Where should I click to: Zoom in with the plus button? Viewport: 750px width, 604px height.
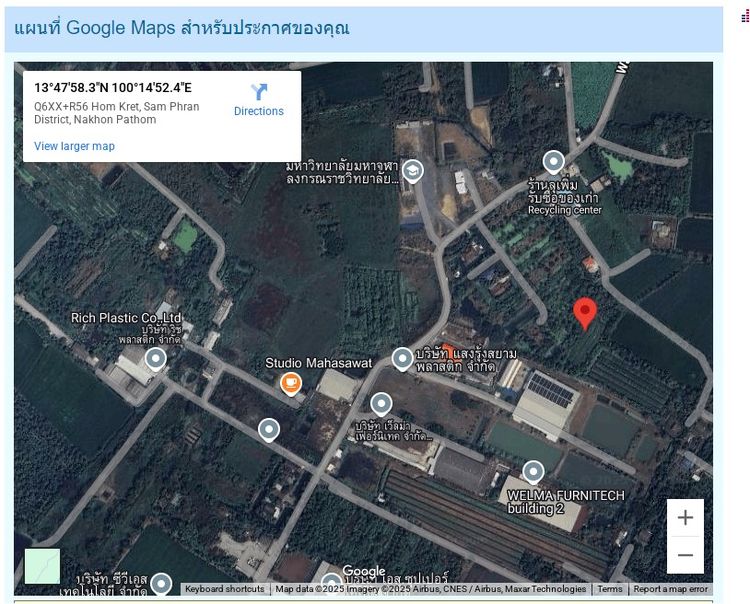pos(685,517)
